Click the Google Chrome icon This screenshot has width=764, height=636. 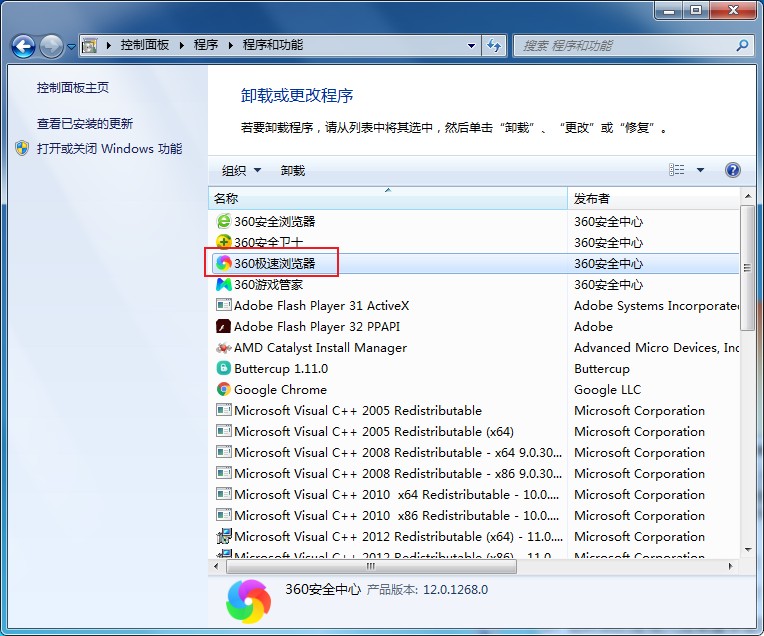(x=223, y=389)
